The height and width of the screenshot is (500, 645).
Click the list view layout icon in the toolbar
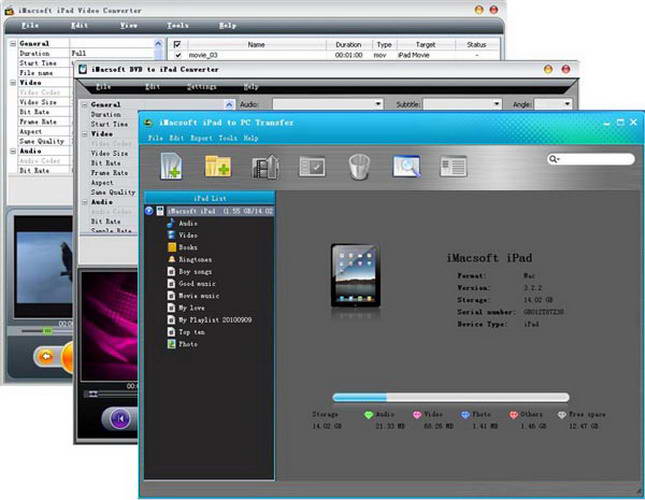point(453,167)
